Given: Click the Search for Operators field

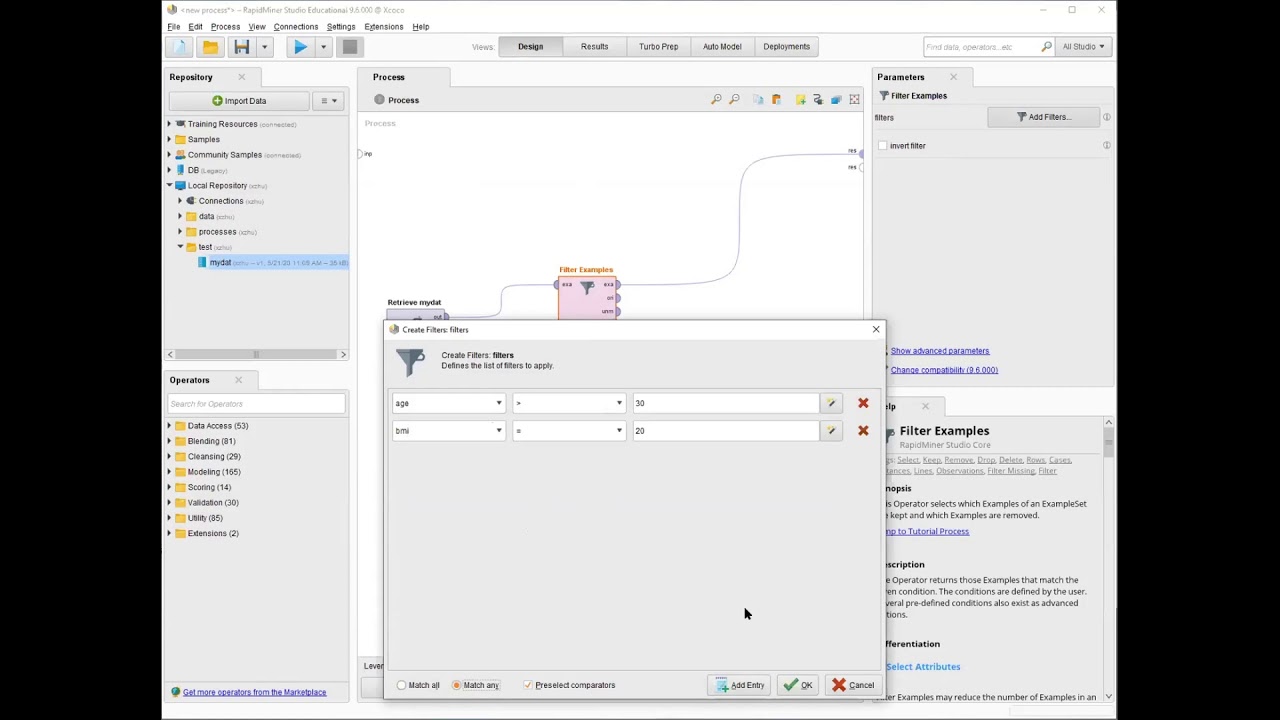Looking at the screenshot, I should click(x=256, y=404).
